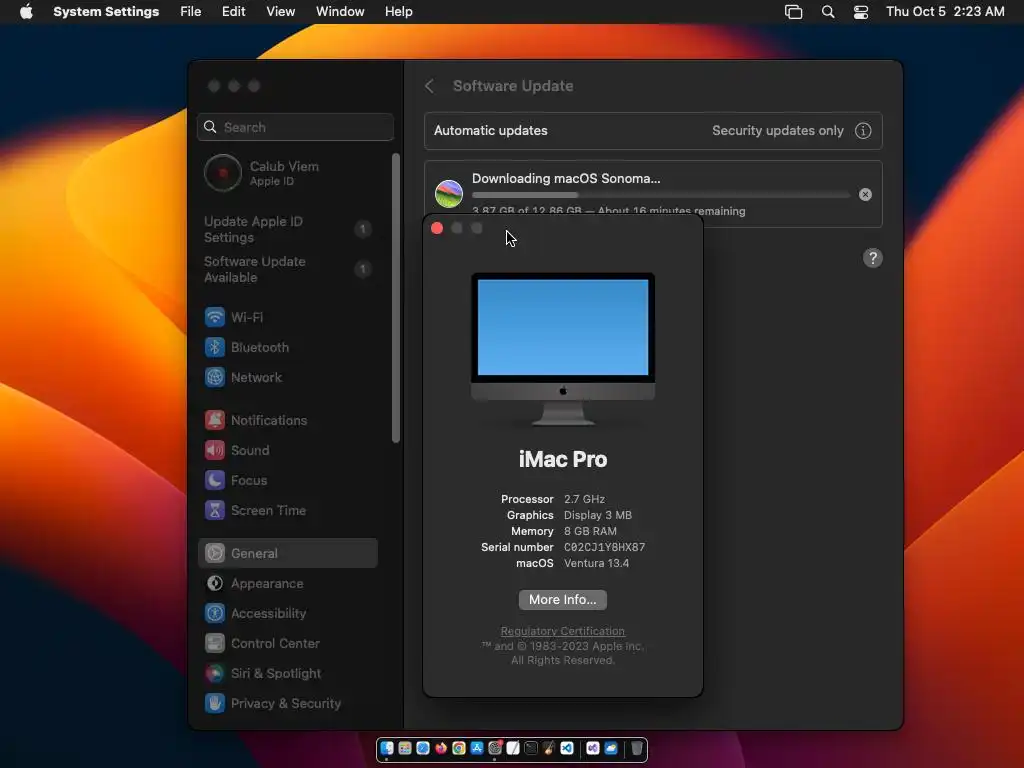Click the More Info... button

coord(562,600)
